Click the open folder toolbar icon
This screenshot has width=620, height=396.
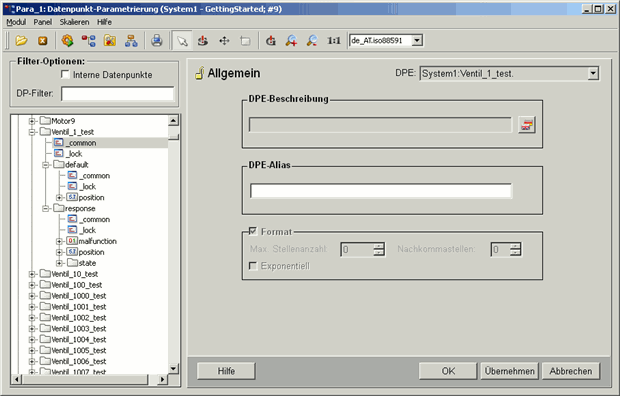[x=21, y=40]
